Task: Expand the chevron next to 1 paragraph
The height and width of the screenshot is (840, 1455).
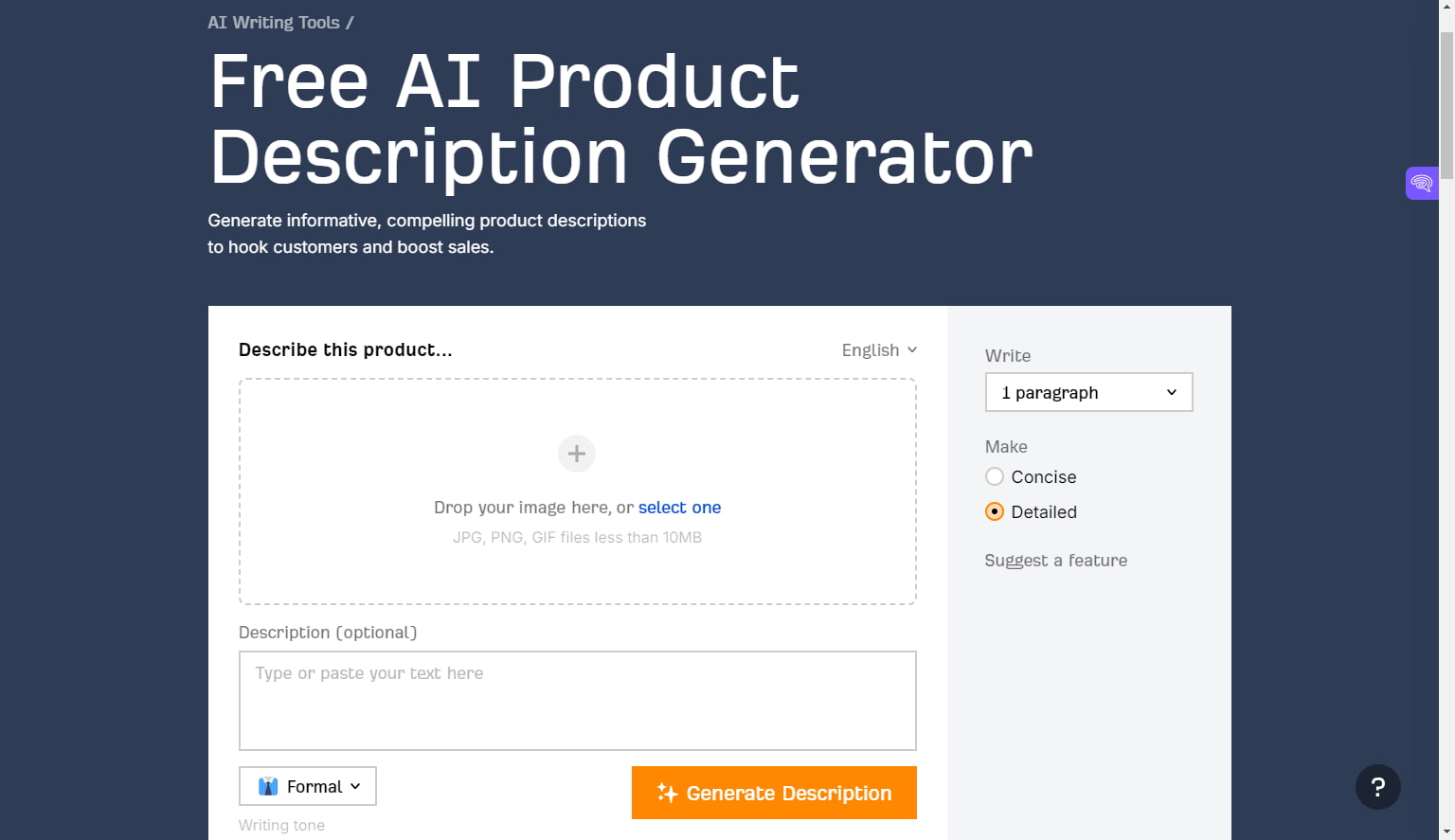Action: (x=1172, y=392)
